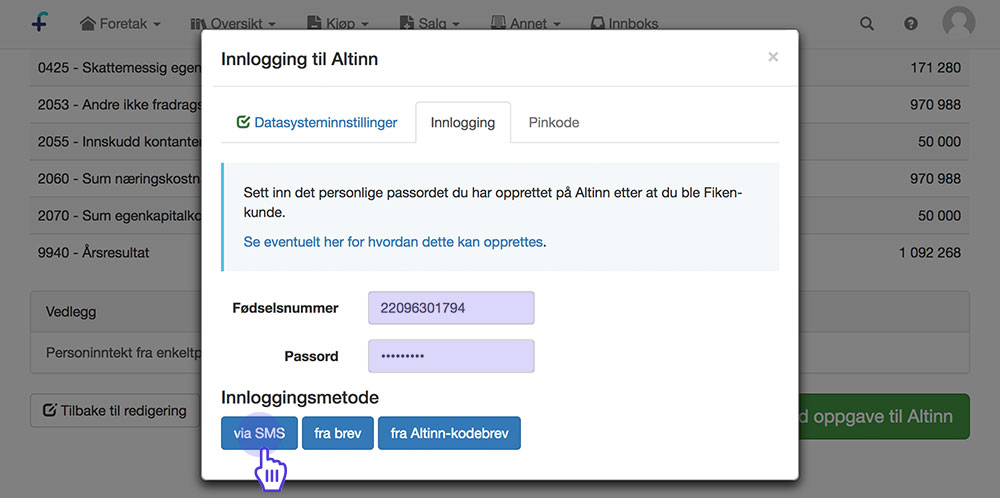This screenshot has height=498, width=1000.
Task: Choose login via SMS
Action: [259, 433]
